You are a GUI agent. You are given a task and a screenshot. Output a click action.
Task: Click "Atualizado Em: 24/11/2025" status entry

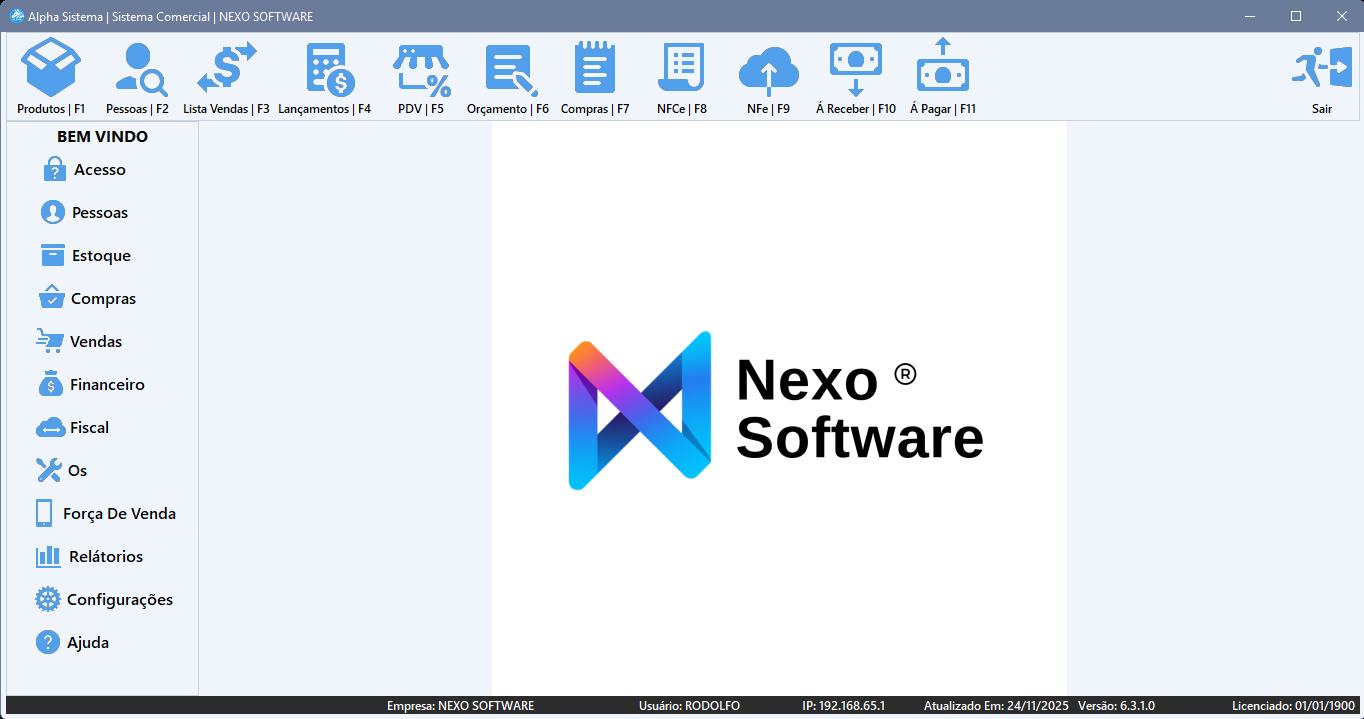click(996, 706)
